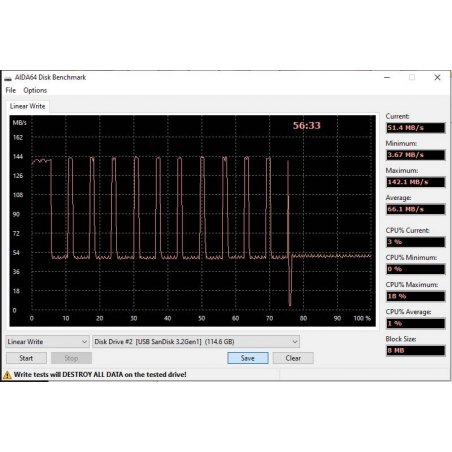Clear the benchmark graph

[x=293, y=358]
